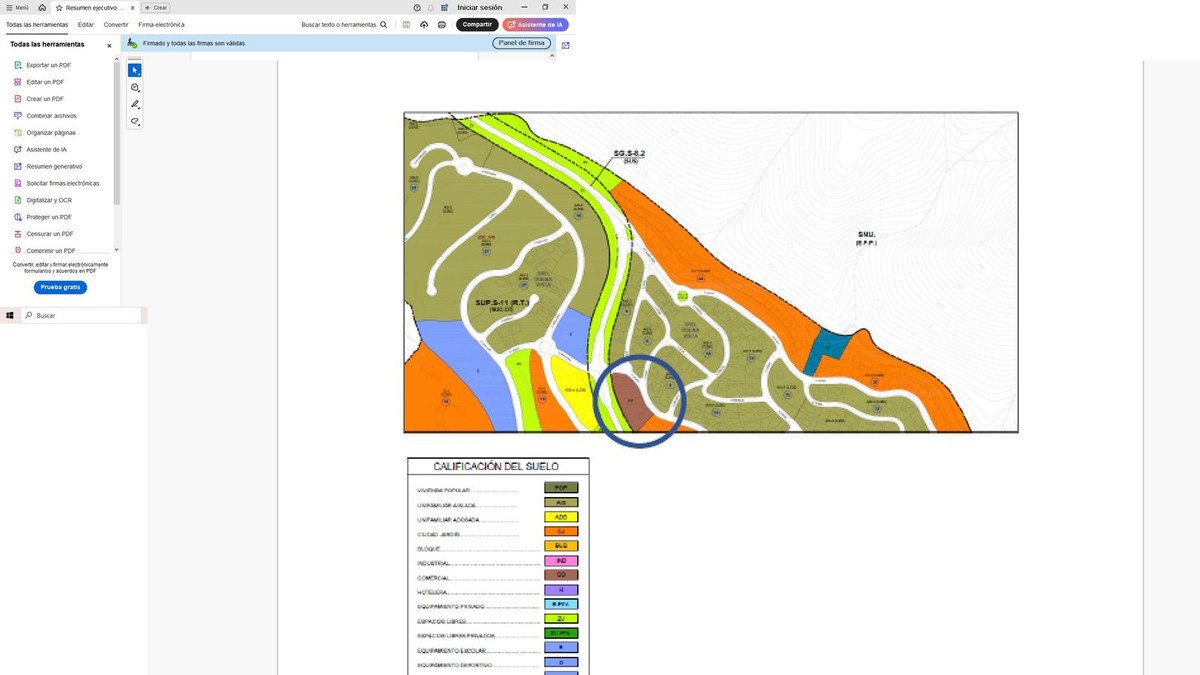Click the print icon
Viewport: 1200px width, 675px height.
point(442,24)
